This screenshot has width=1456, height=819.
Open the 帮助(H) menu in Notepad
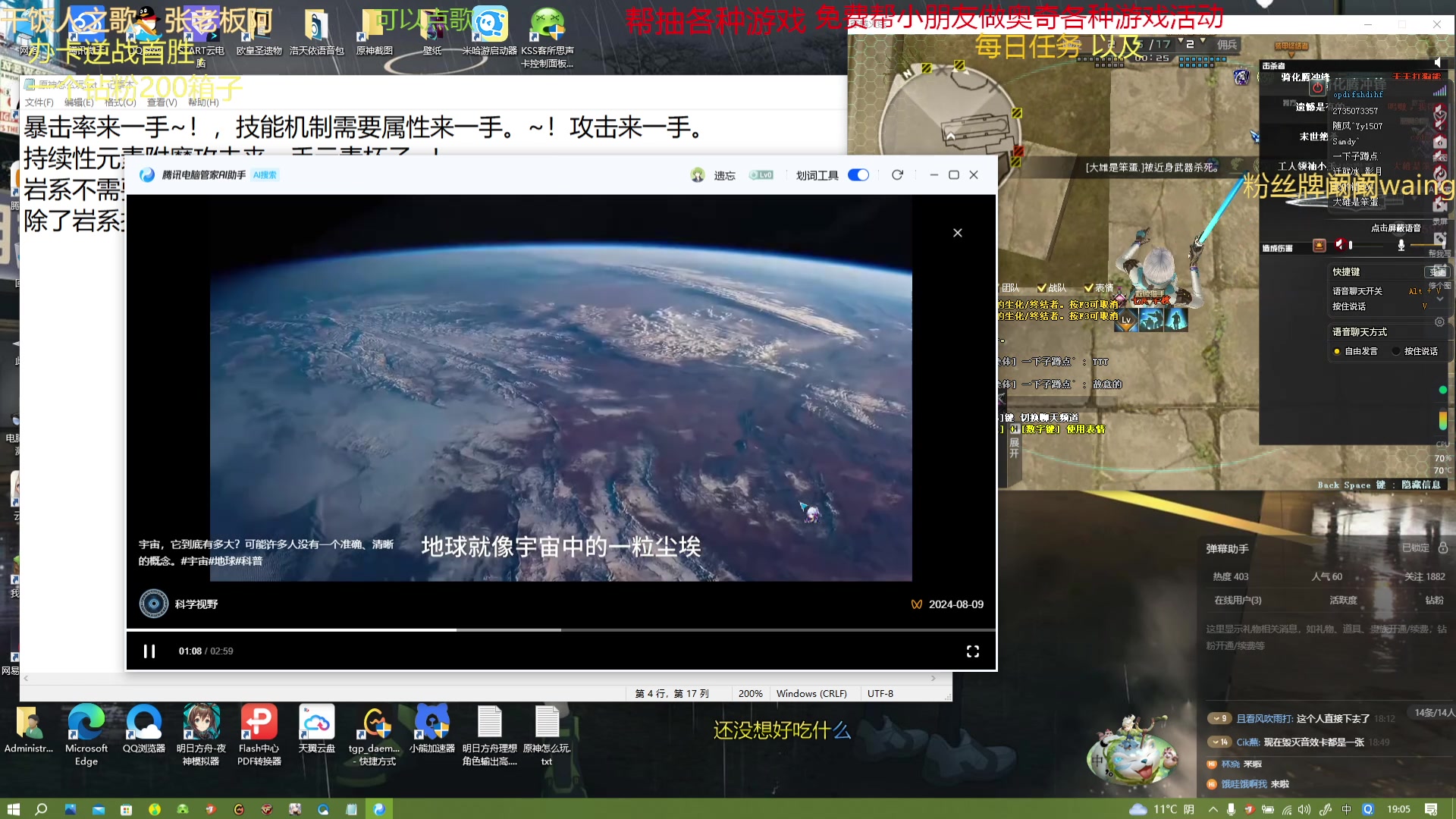coord(203,102)
